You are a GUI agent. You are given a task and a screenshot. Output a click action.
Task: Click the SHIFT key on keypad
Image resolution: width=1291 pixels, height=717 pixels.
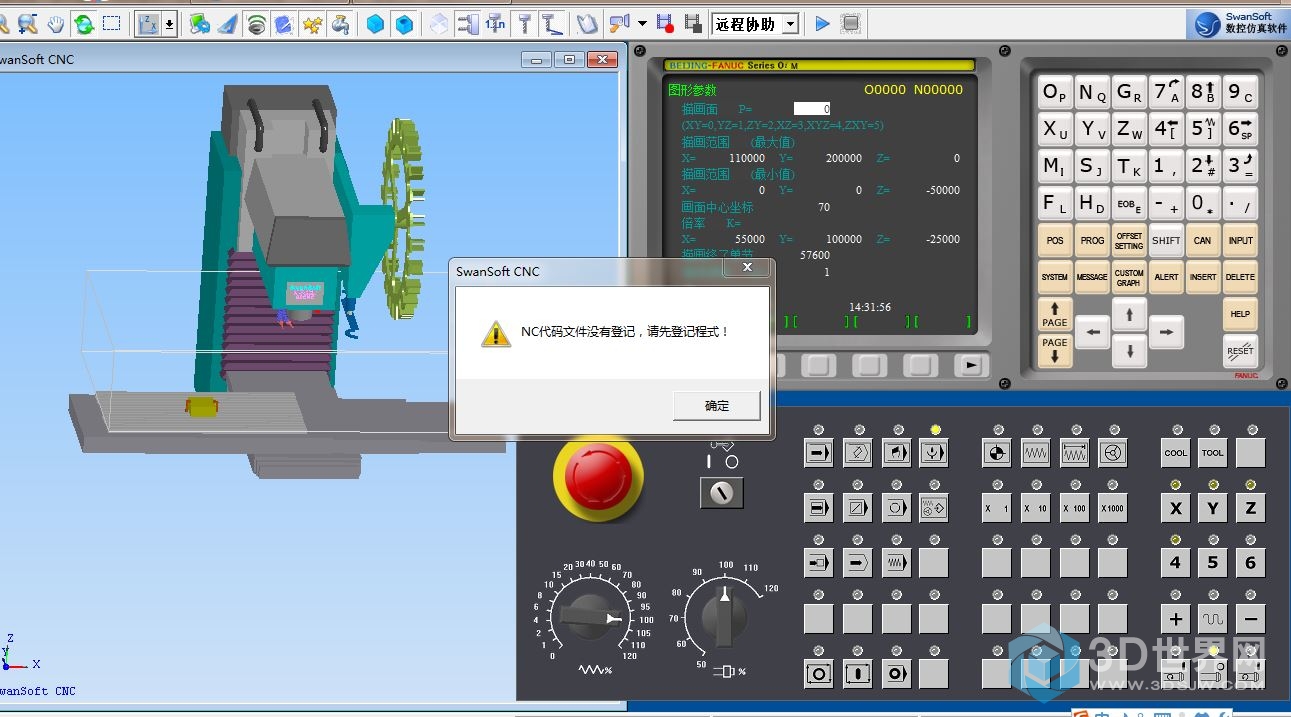coord(1166,240)
